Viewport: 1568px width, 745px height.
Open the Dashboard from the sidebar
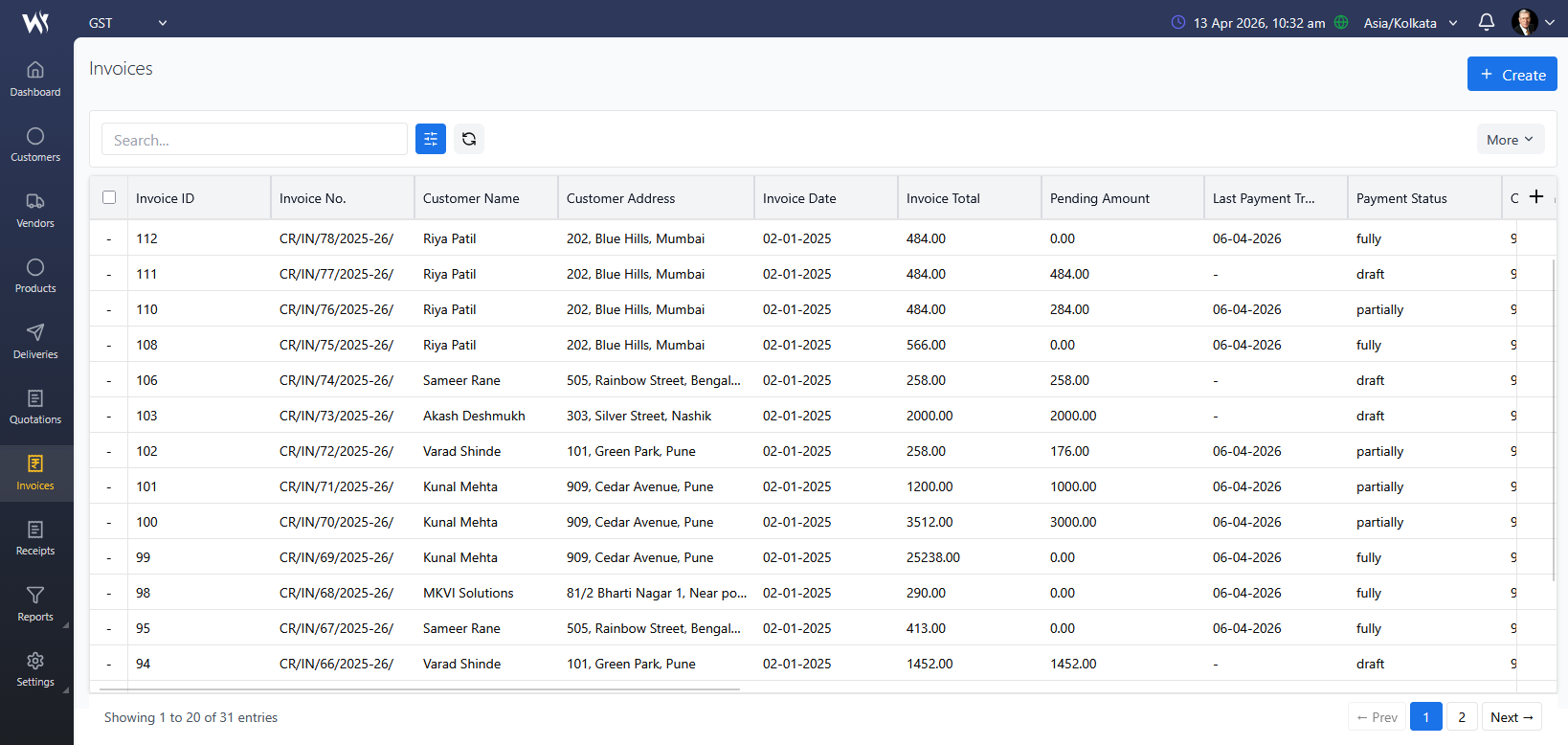35,79
